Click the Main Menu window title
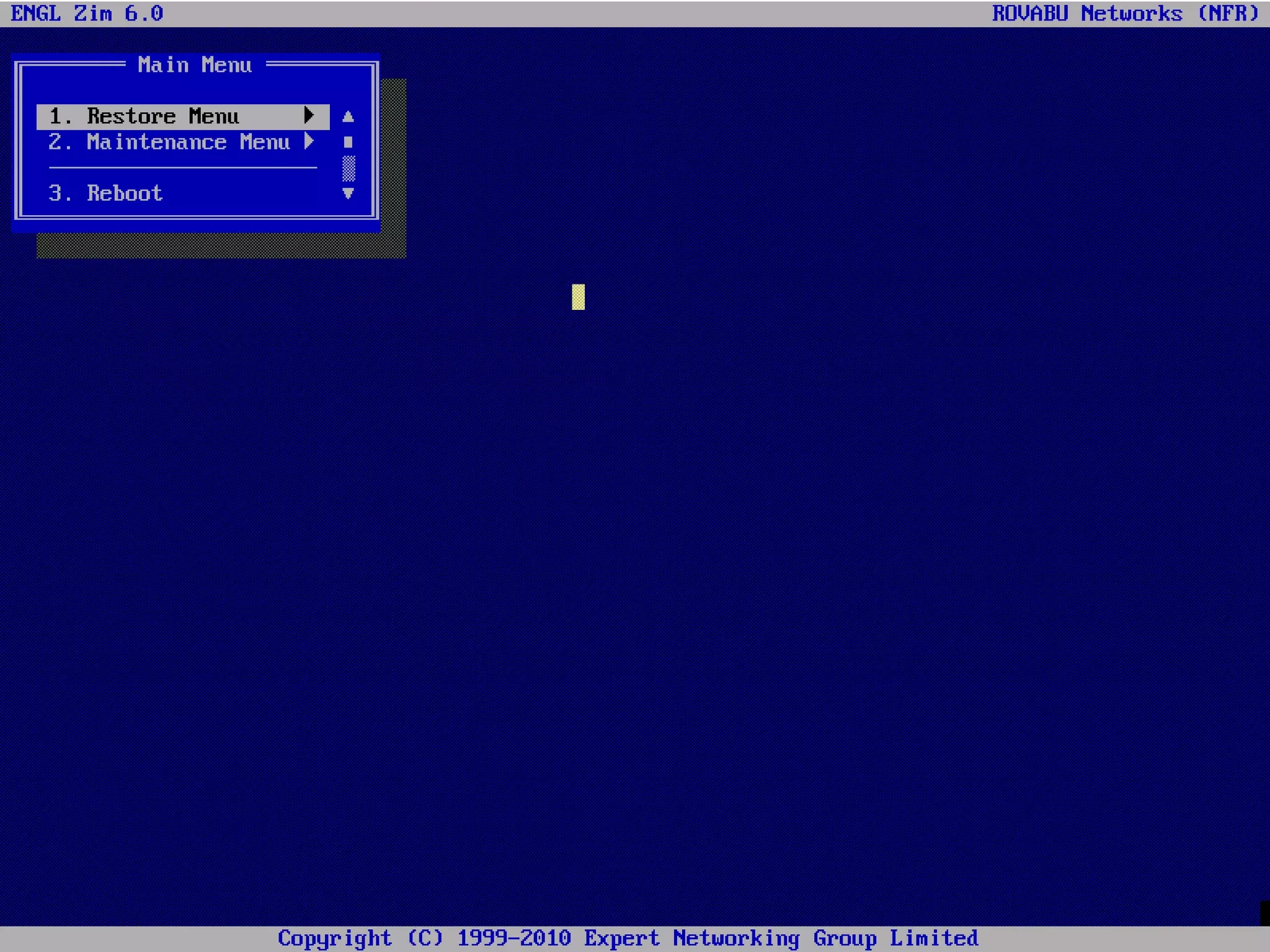This screenshot has width=1270, height=952. 195,65
